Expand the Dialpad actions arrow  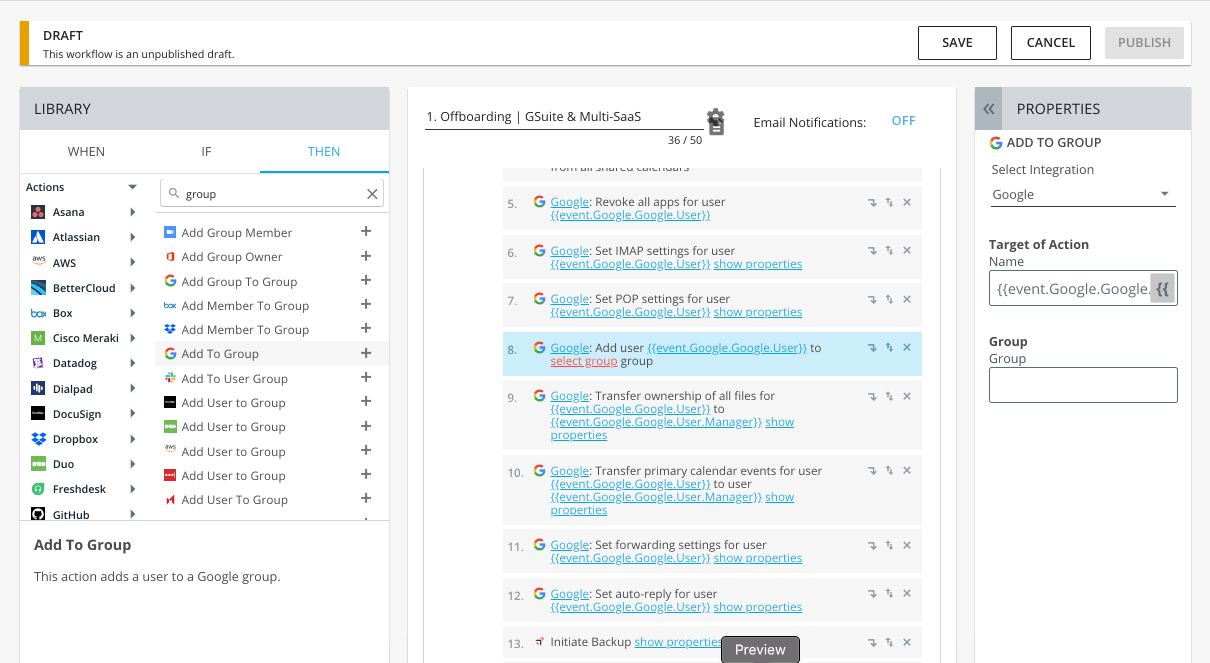(133, 388)
